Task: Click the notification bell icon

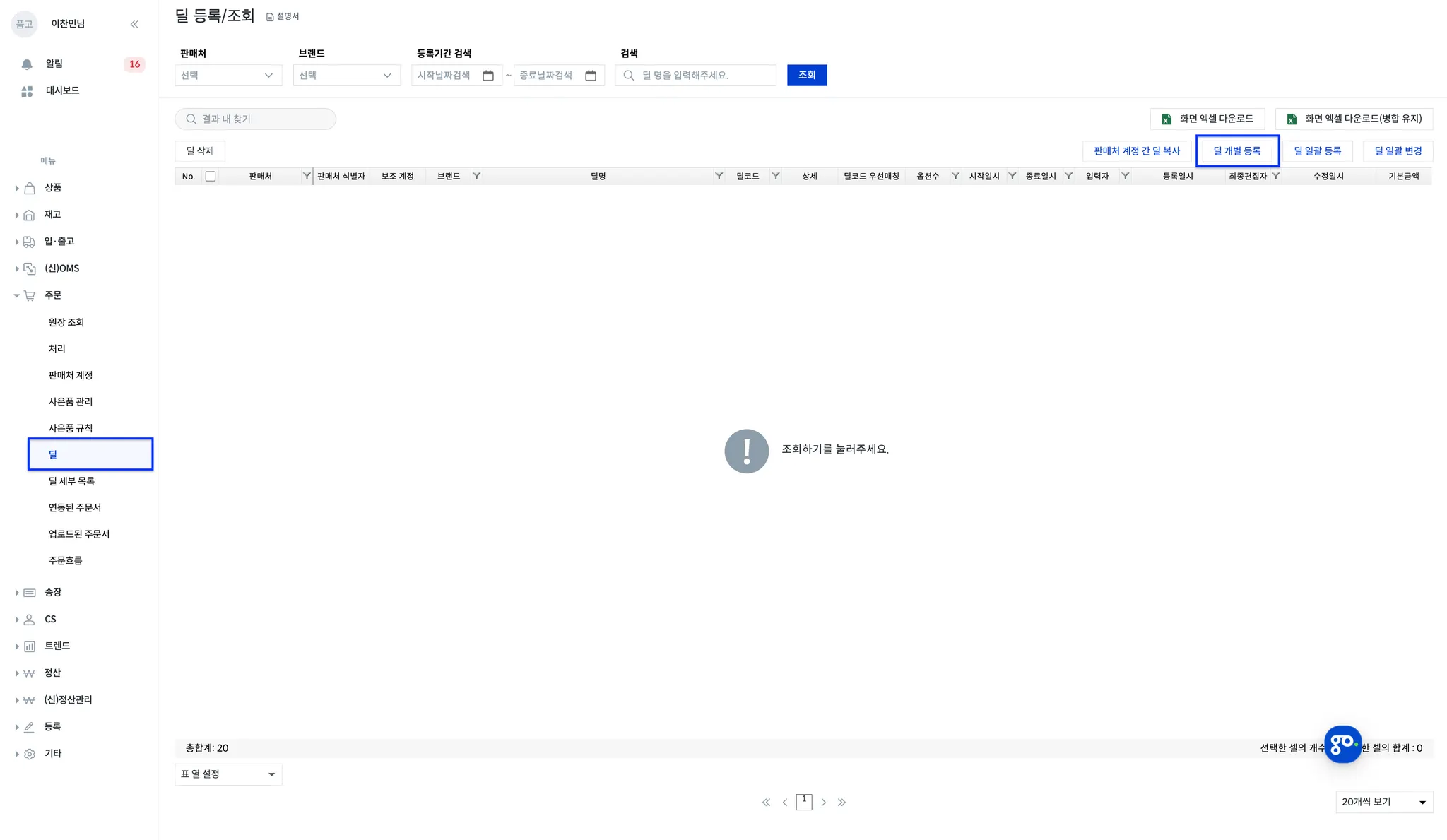Action: pyautogui.click(x=27, y=64)
